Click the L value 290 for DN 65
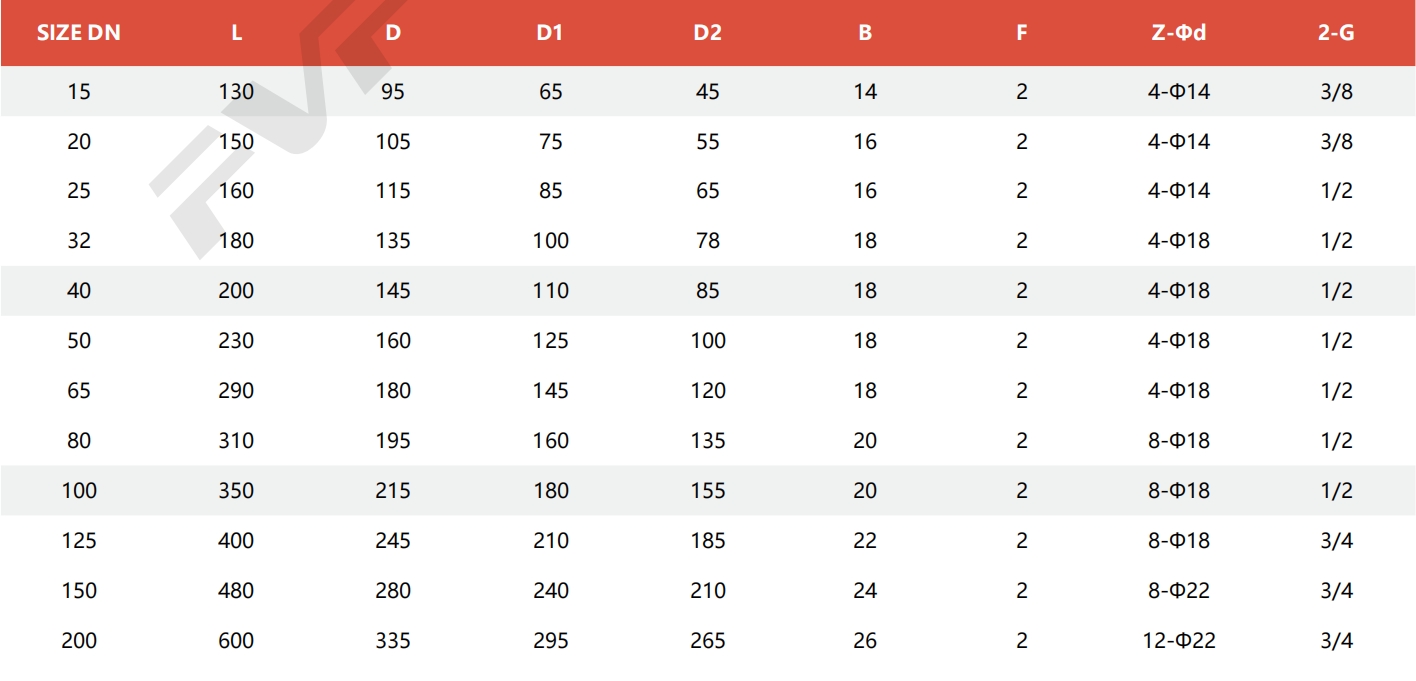This screenshot has width=1416, height=681. (236, 391)
